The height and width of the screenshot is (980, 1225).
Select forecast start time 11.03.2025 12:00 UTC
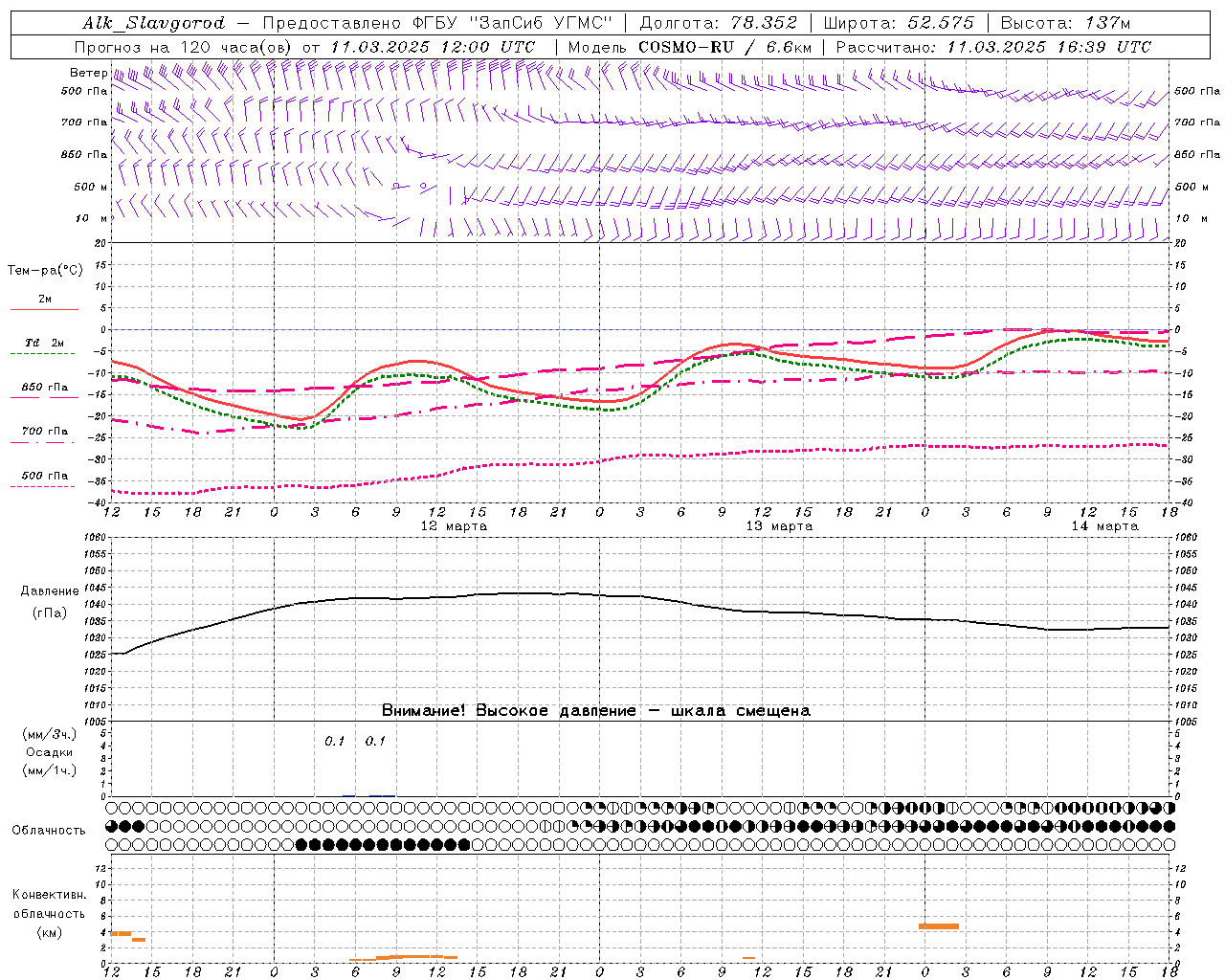433,47
